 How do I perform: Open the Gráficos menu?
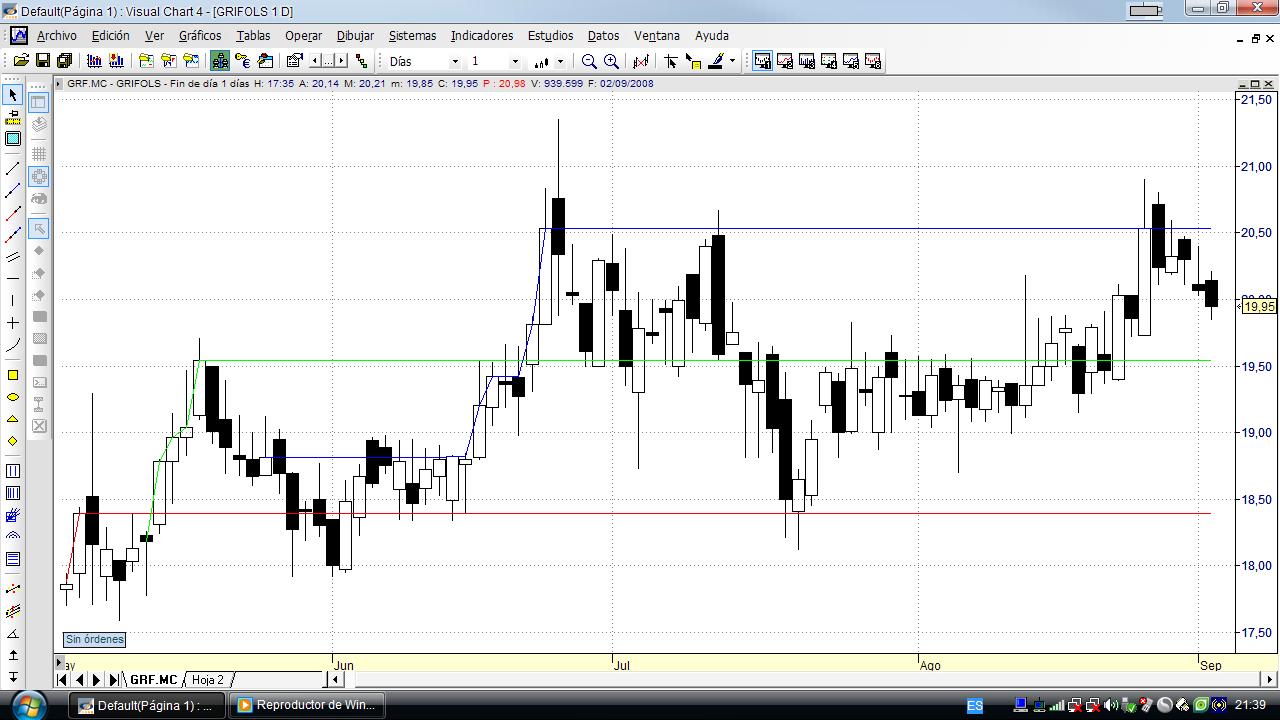pos(200,35)
